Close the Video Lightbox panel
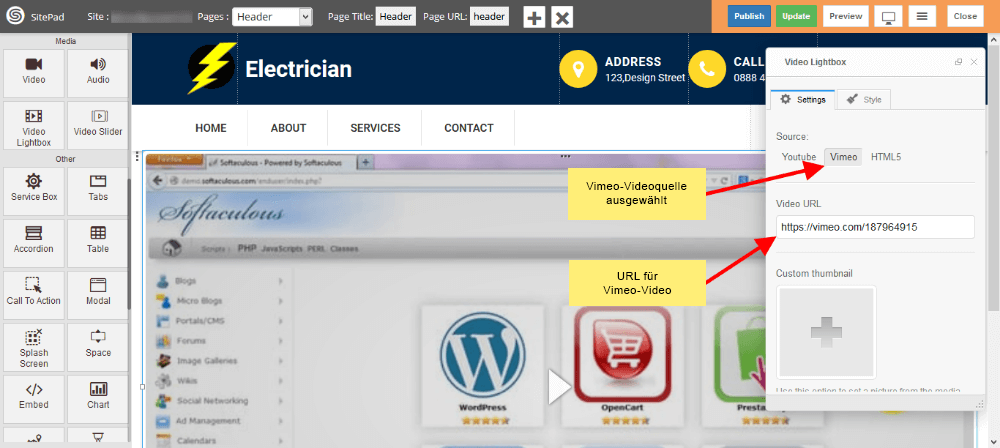Screen dimensions: 1000x448 click(974, 62)
